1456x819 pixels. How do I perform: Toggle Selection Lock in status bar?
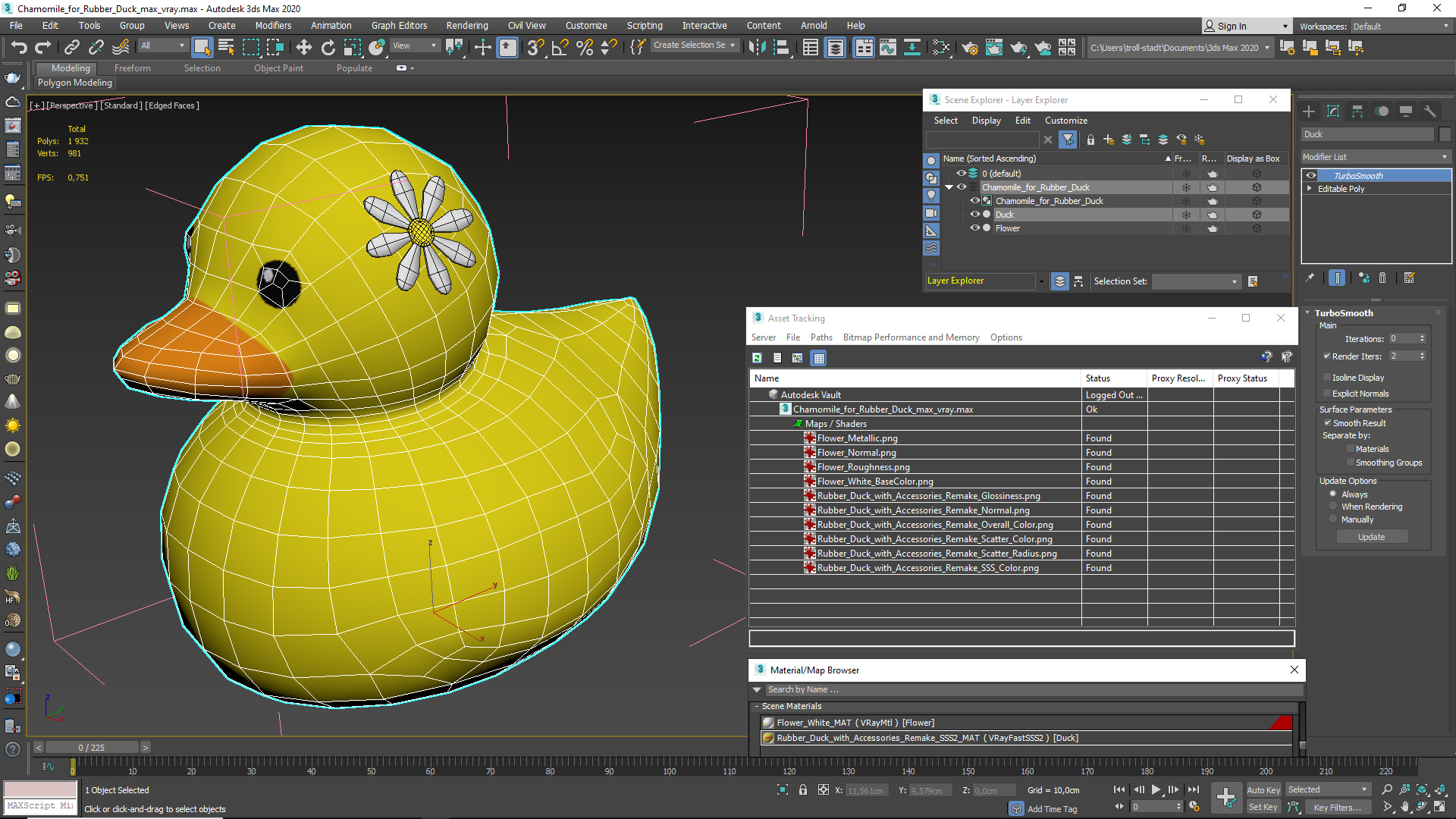[x=803, y=790]
